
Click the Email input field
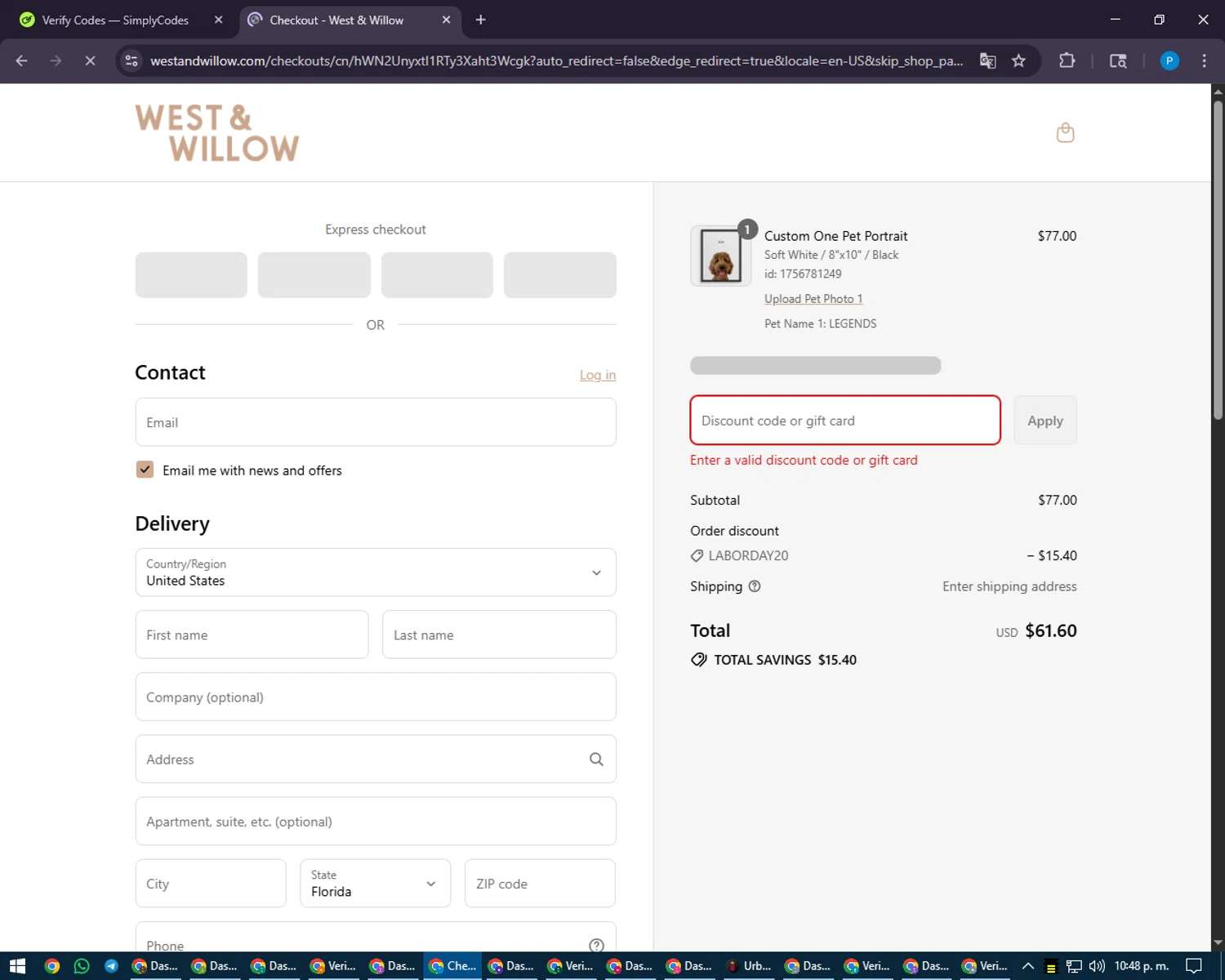(376, 422)
